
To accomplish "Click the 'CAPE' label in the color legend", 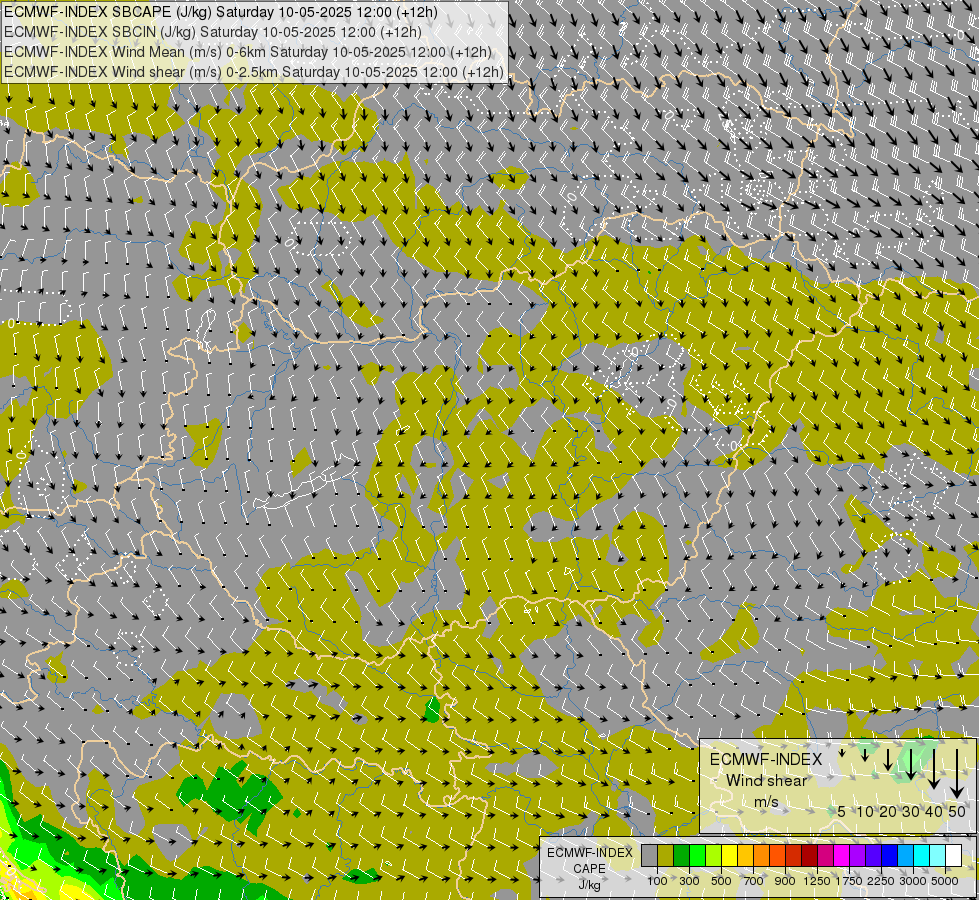I will point(589,869).
